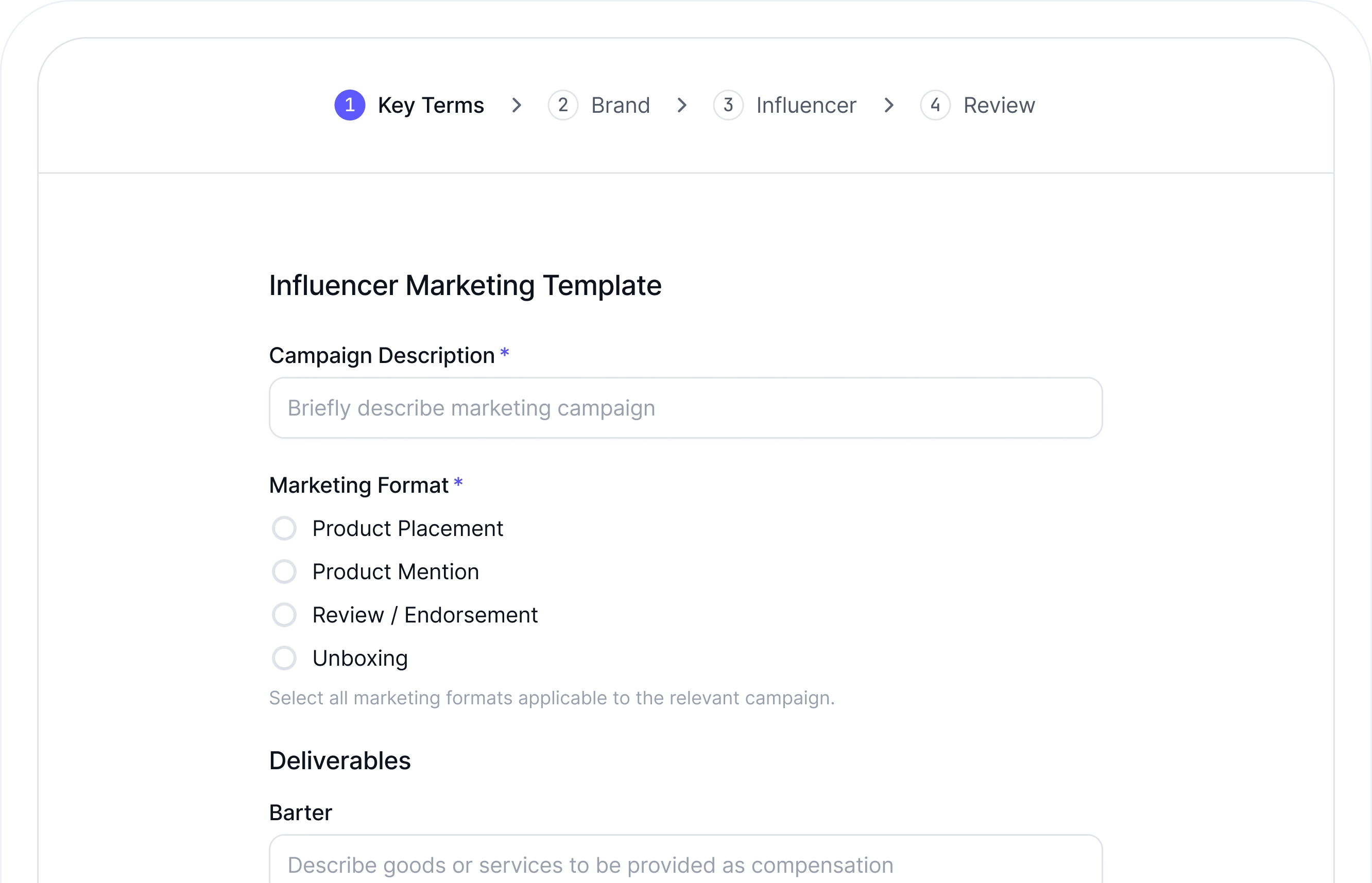Jump to the Review step
This screenshot has height=883, width=1372.
999,106
